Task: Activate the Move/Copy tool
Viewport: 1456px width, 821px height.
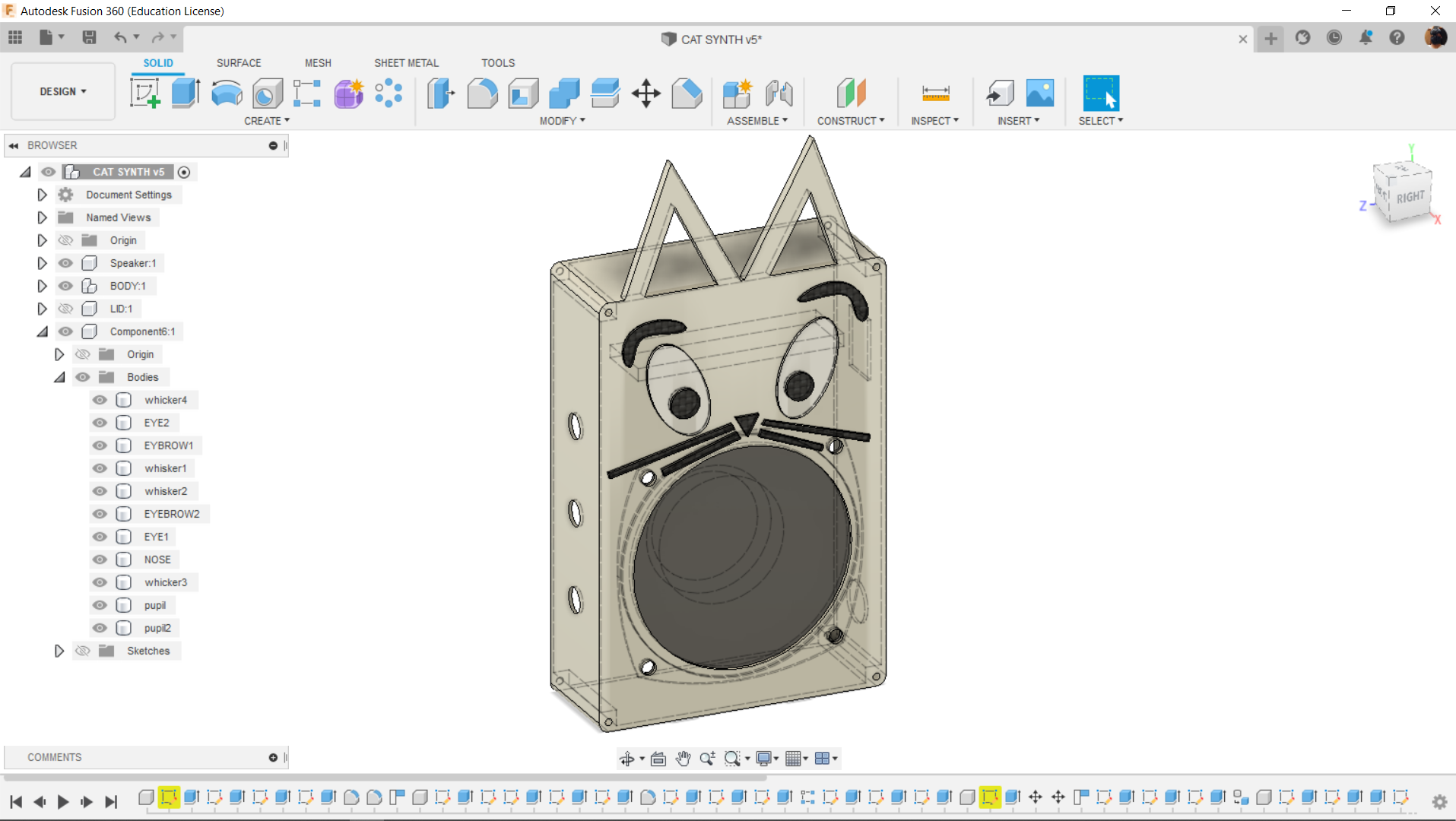Action: point(646,94)
